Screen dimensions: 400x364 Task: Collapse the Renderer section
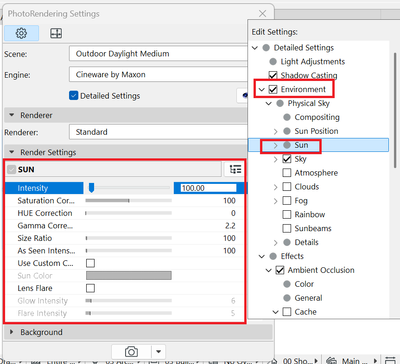pos(12,115)
